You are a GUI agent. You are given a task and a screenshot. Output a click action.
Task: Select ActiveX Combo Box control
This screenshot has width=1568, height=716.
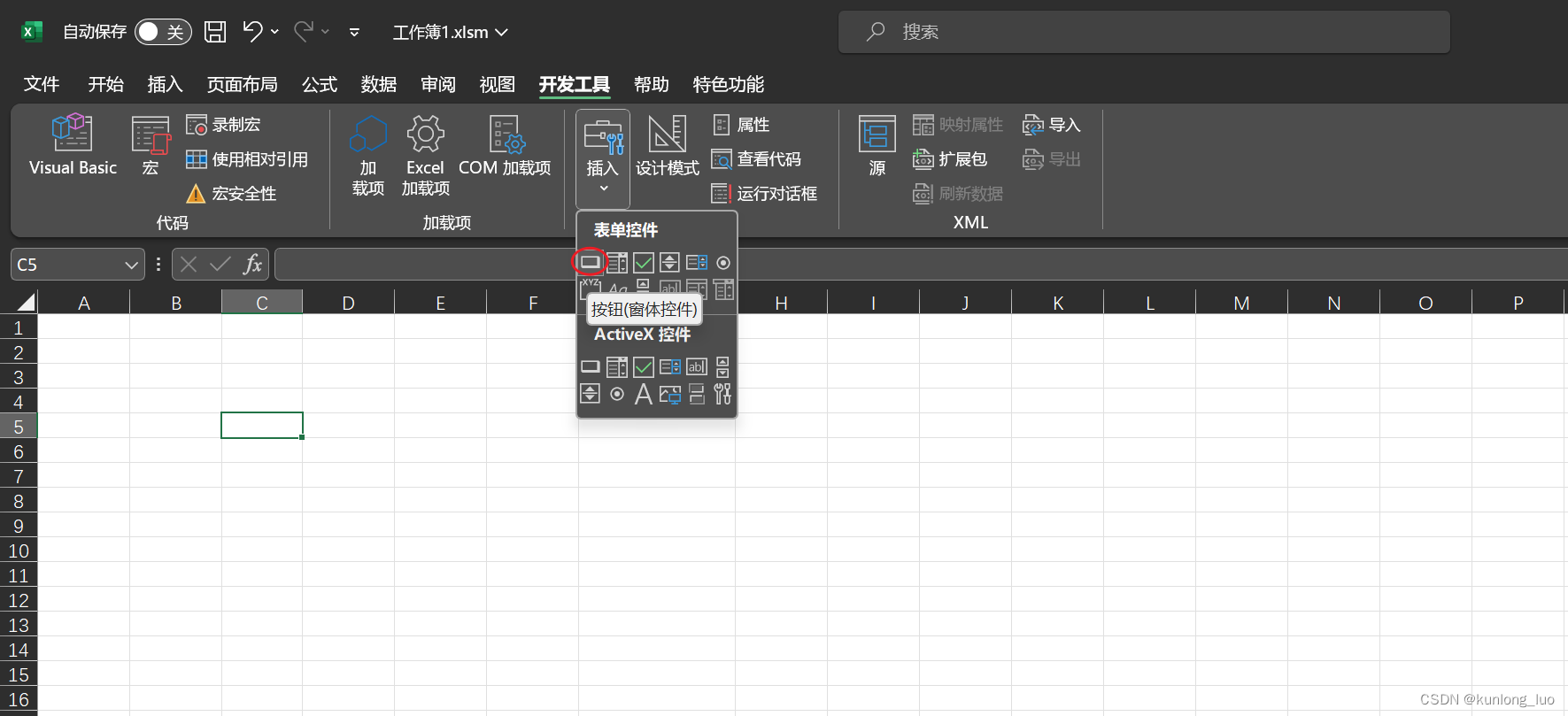click(x=617, y=366)
